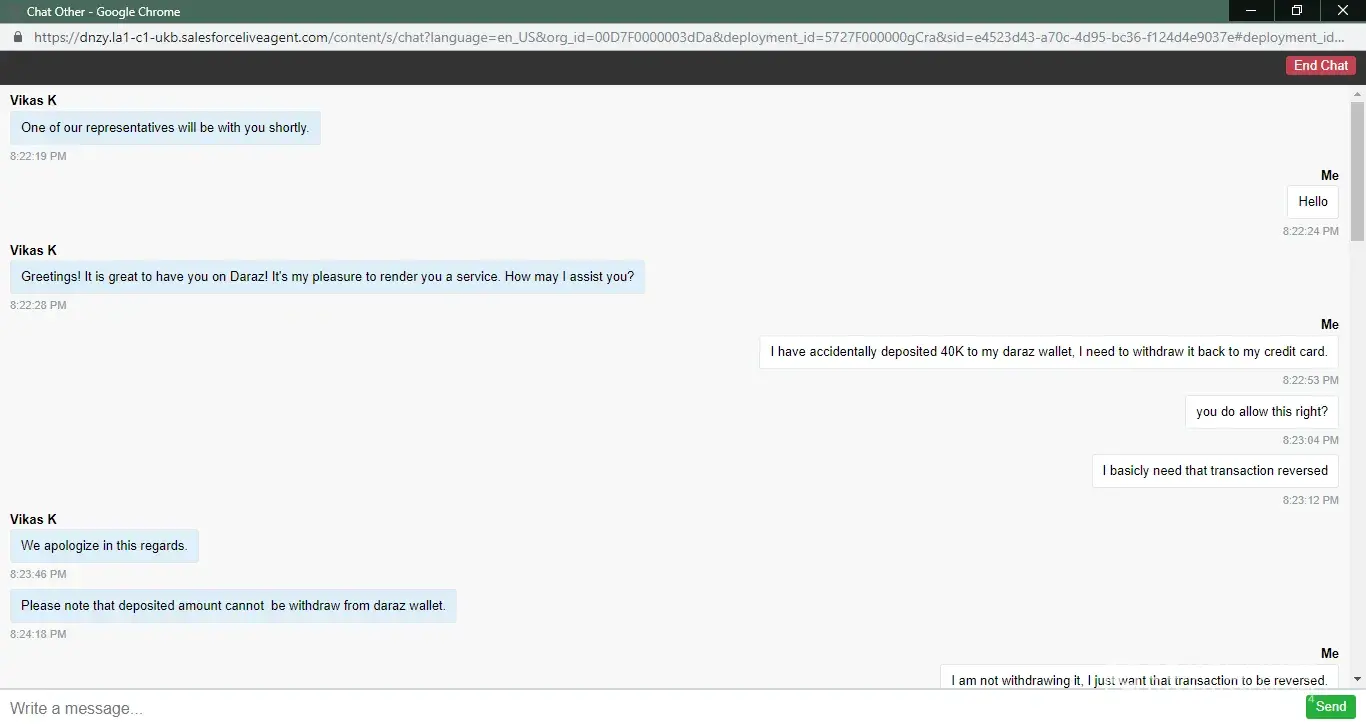
Task: Click the 'accidentally deposited 40K' message bubble
Action: point(1048,352)
